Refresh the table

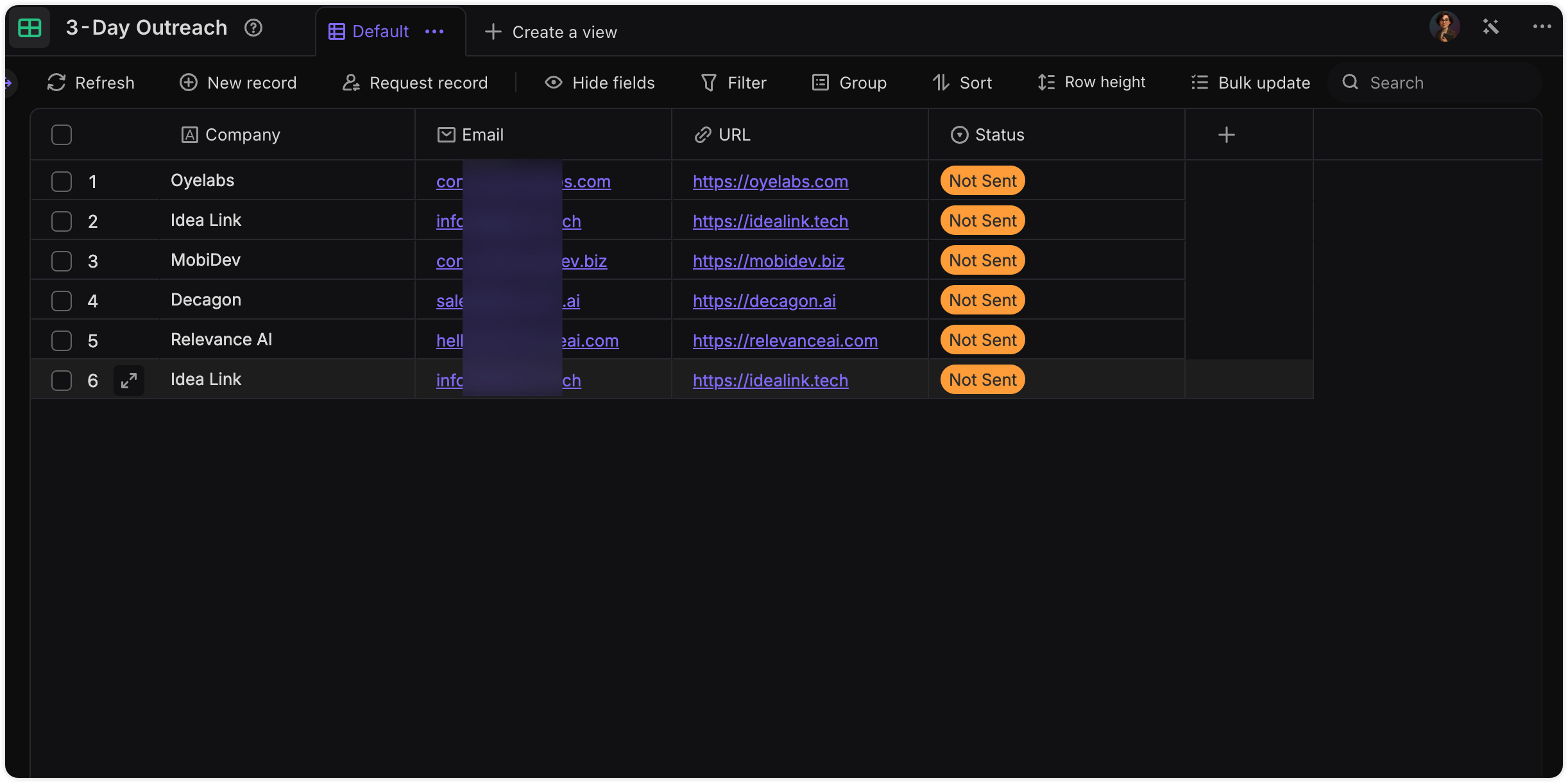click(x=91, y=82)
